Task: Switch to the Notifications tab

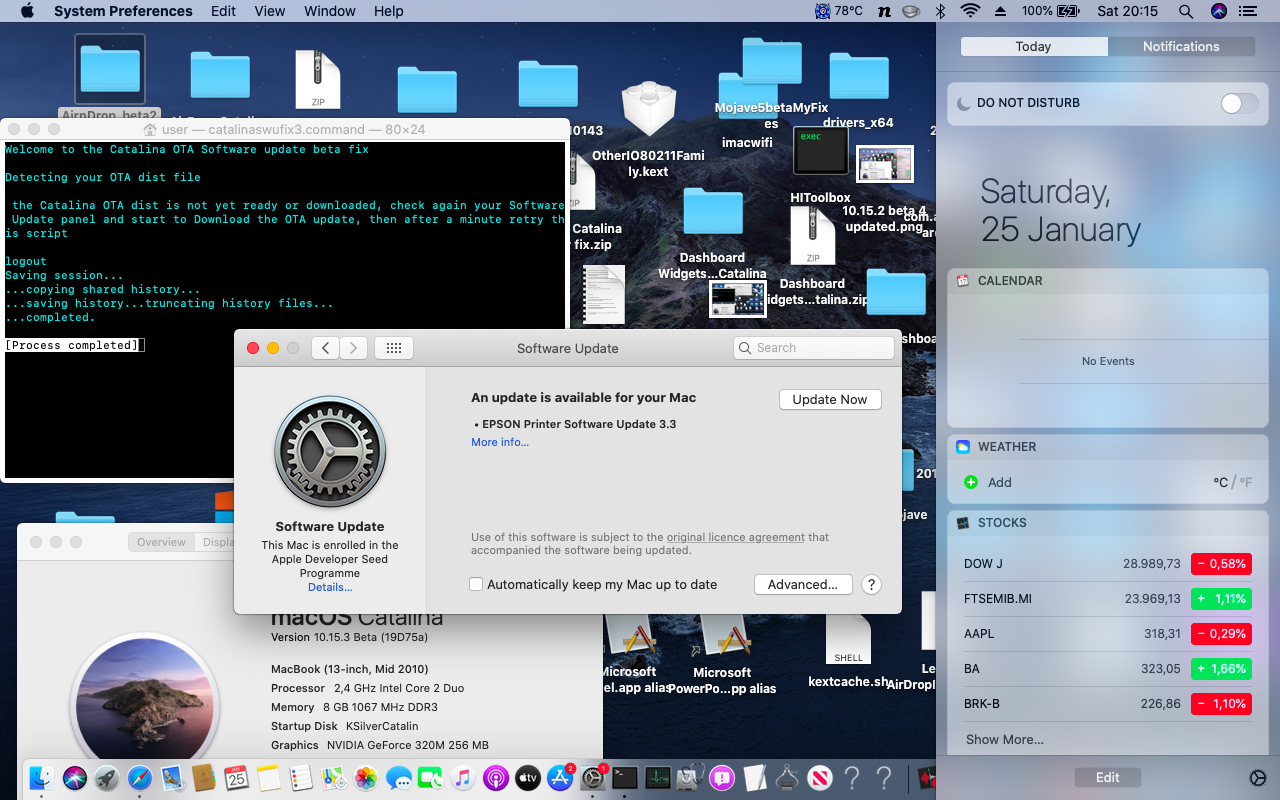Action: pos(1181,46)
